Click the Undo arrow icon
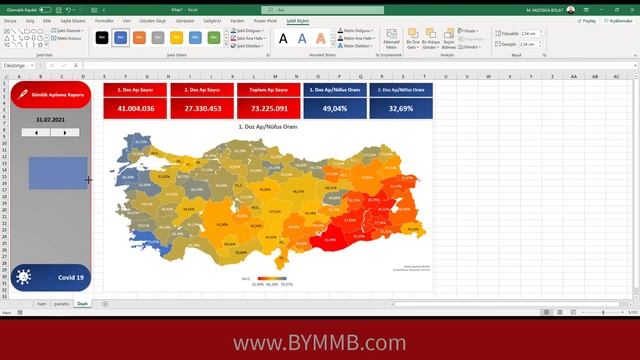Image resolution: width=640 pixels, height=360 pixels. [x=69, y=10]
